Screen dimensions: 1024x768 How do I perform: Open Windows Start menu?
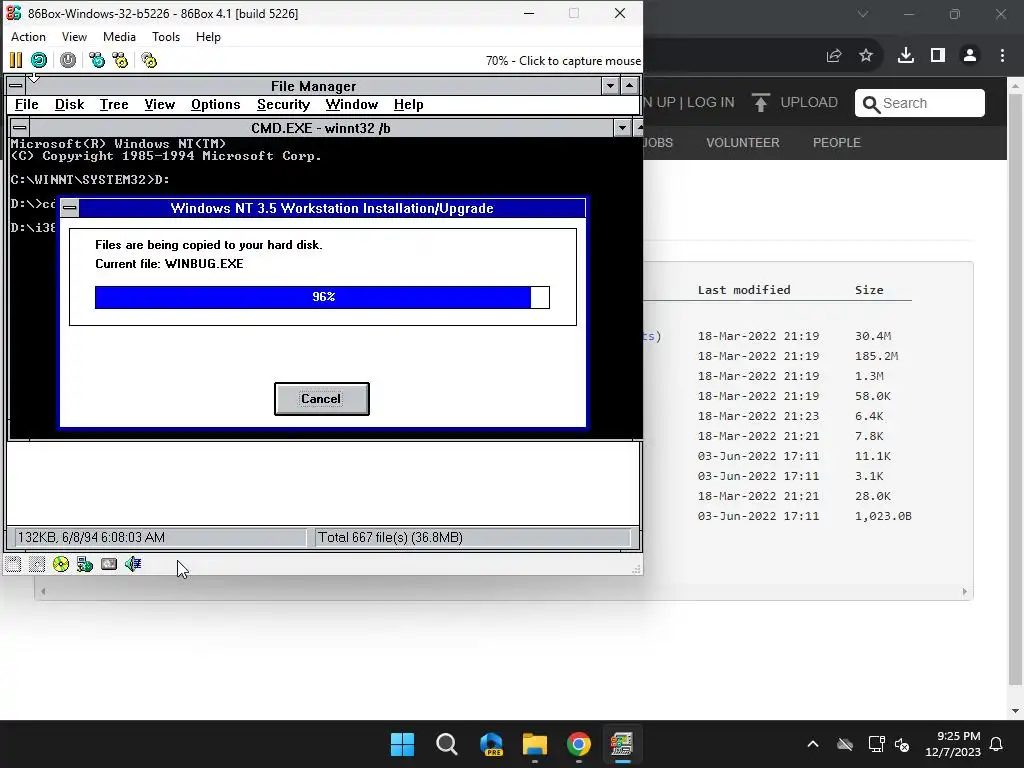click(x=402, y=744)
